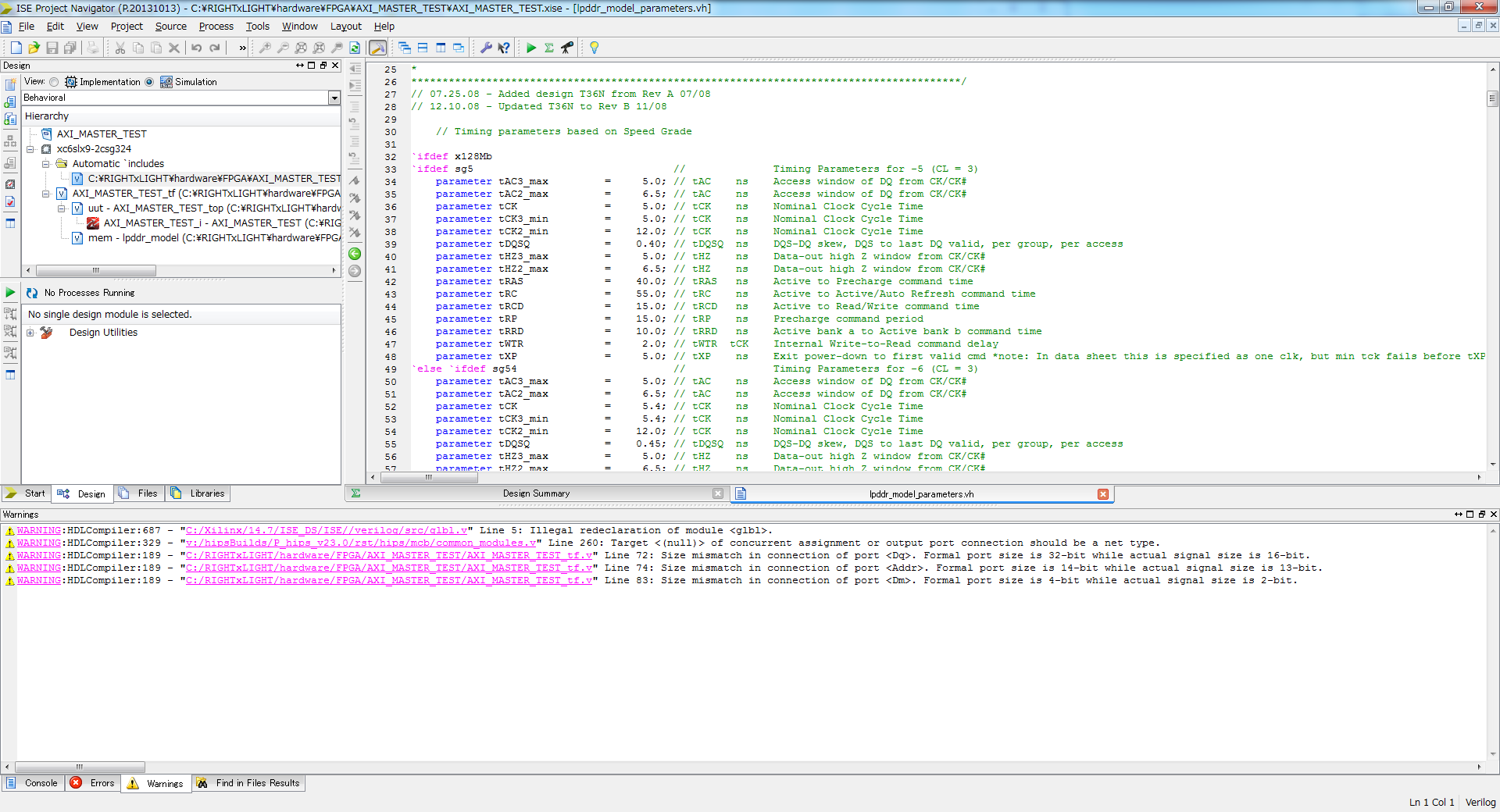
Task: Switch to the Start tab
Action: [x=27, y=493]
